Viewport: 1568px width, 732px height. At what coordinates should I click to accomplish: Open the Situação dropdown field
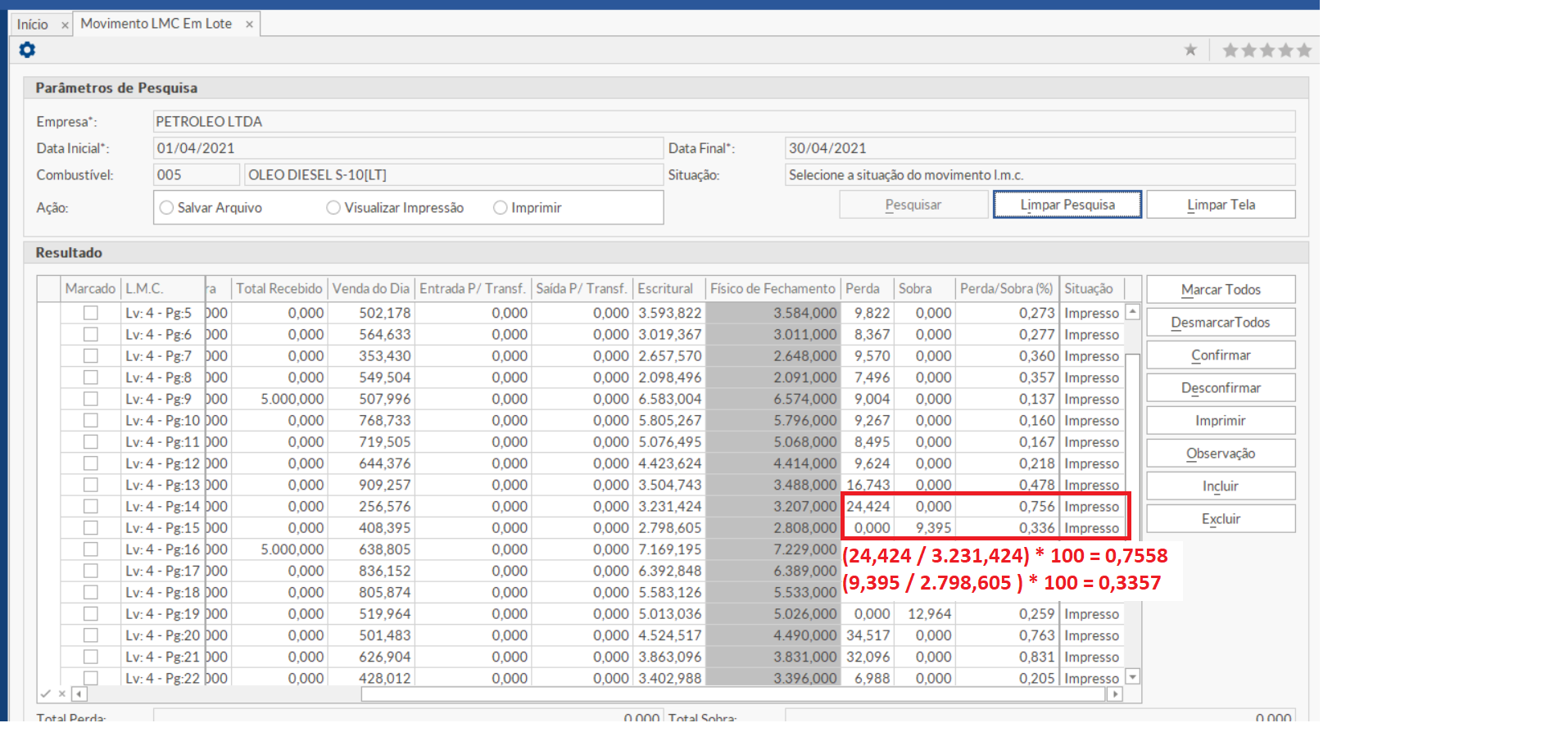coord(1040,175)
